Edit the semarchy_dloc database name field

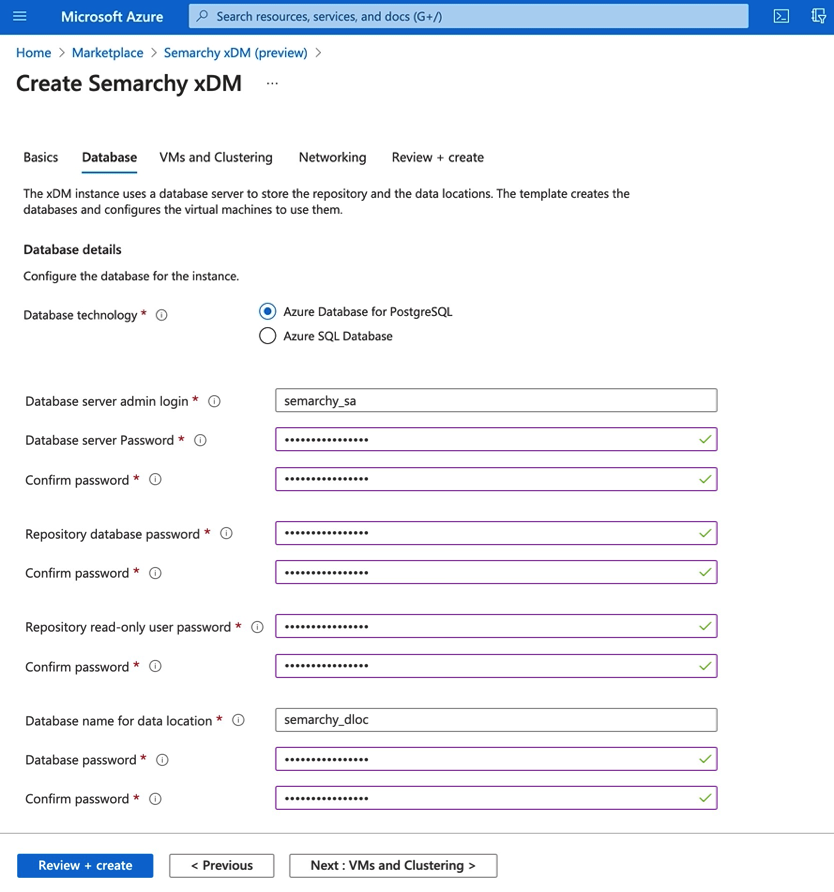tap(496, 719)
